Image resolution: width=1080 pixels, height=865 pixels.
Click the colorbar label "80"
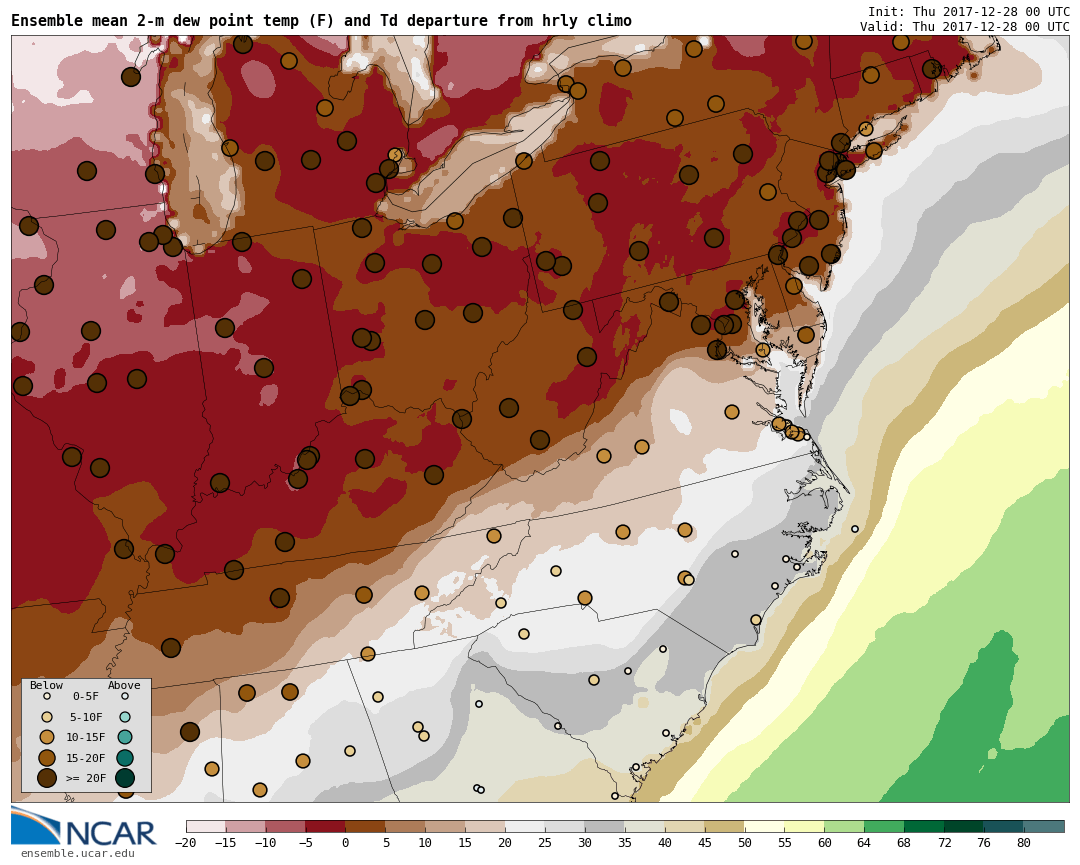click(1024, 842)
